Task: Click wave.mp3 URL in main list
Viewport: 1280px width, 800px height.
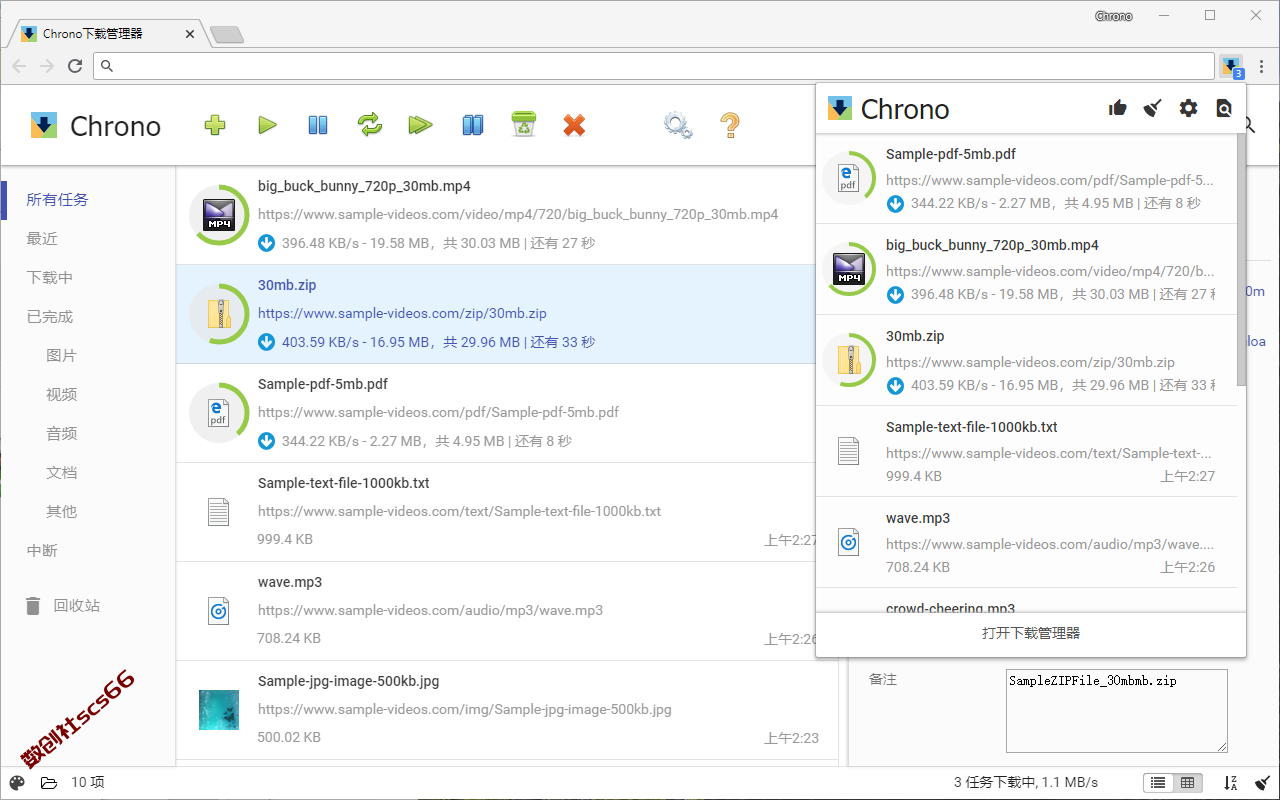Action: (x=430, y=610)
